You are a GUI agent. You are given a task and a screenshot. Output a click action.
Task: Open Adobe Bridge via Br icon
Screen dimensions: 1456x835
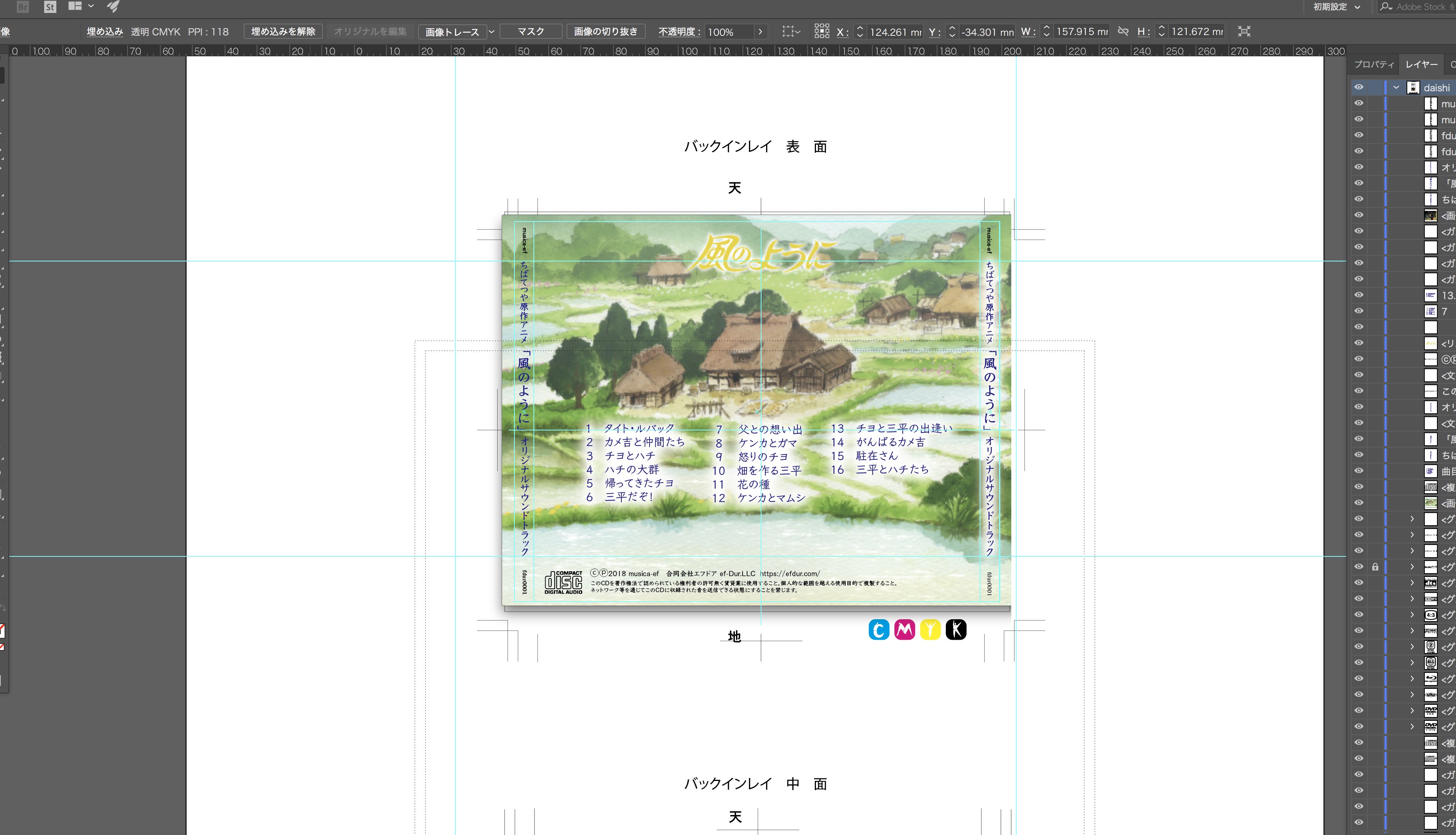[23, 7]
